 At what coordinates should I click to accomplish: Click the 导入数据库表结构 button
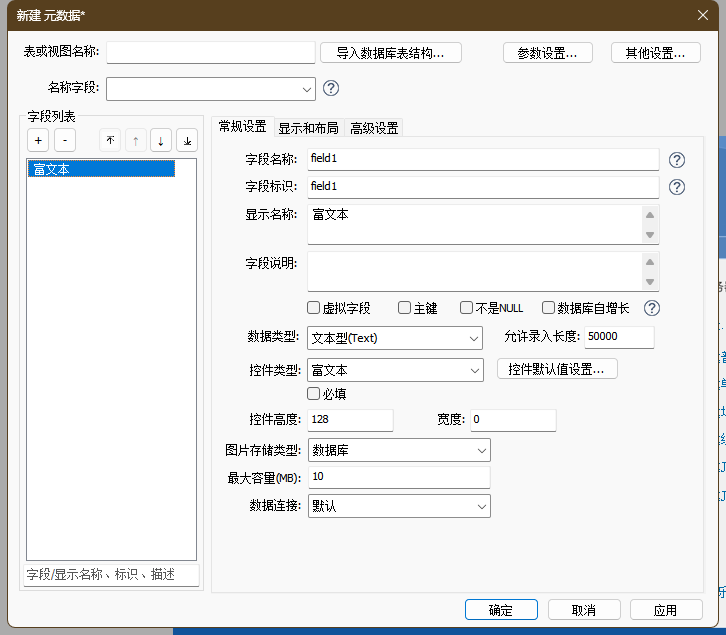pos(397,53)
